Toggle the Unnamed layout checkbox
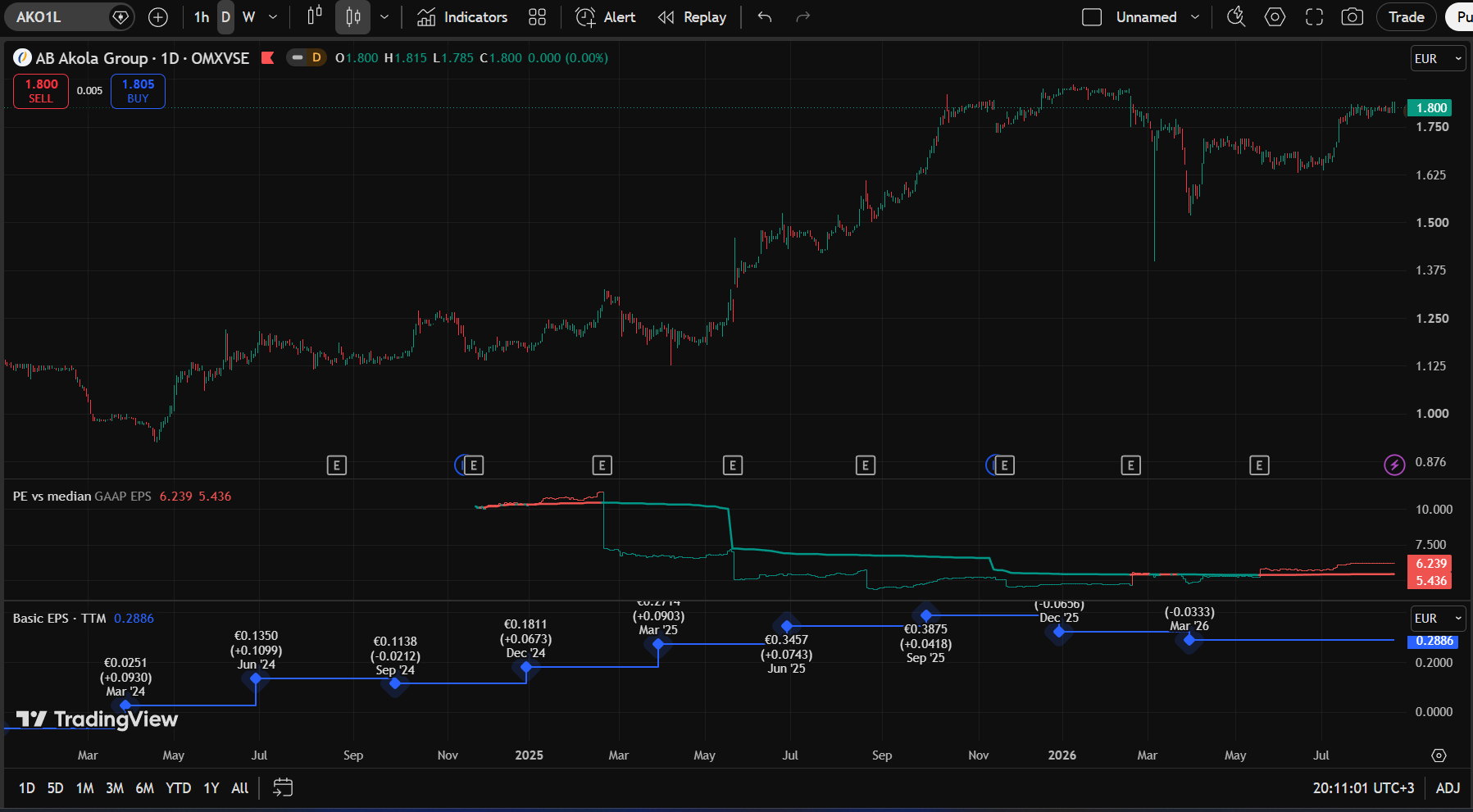1473x812 pixels. pyautogui.click(x=1092, y=17)
